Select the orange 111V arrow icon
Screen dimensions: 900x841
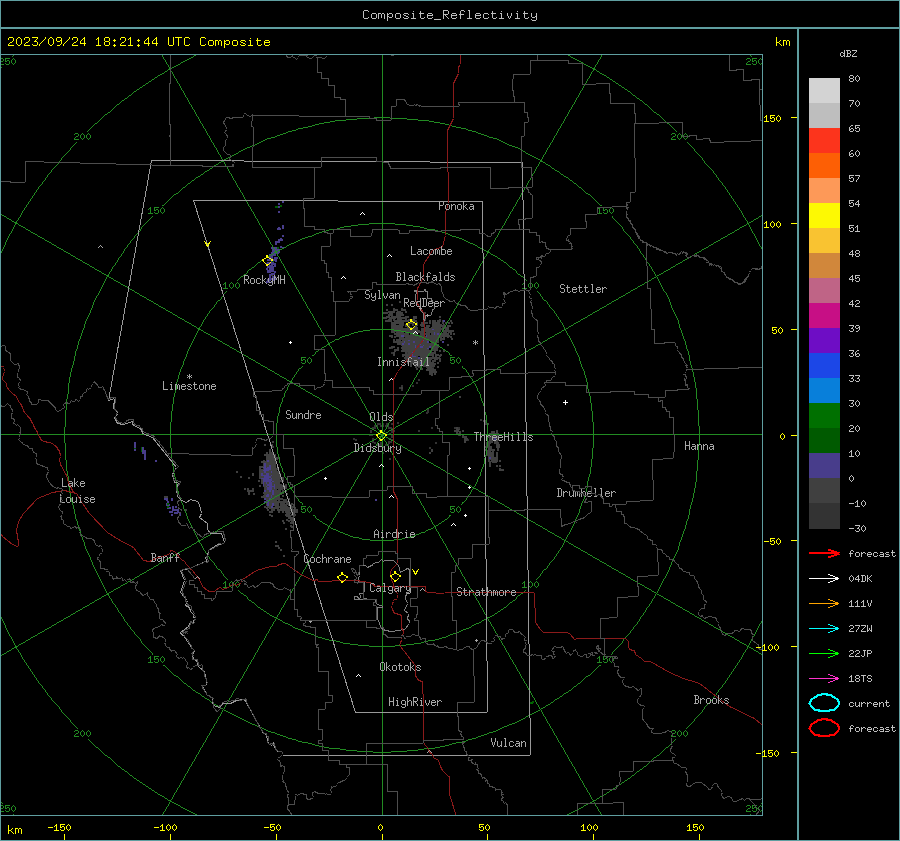pyautogui.click(x=824, y=603)
